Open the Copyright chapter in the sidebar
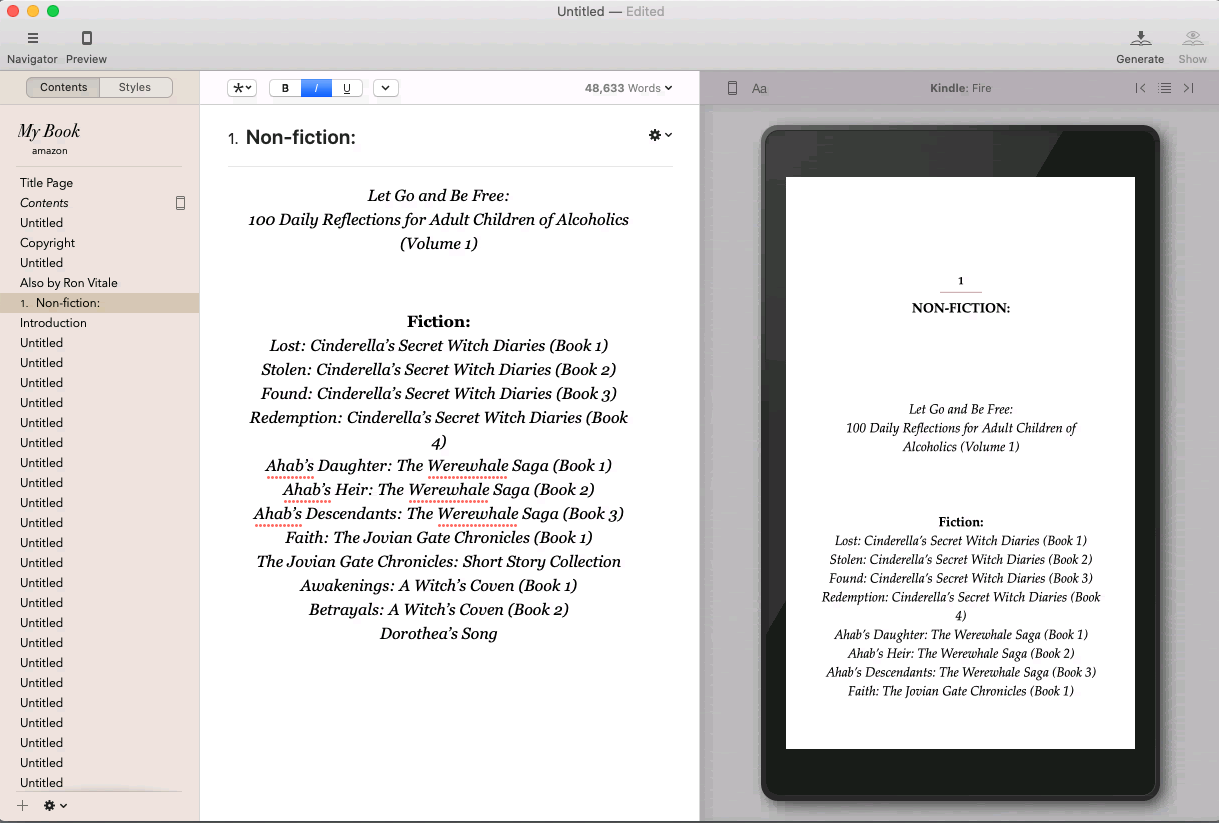Image resolution: width=1219 pixels, height=823 pixels. (x=48, y=242)
